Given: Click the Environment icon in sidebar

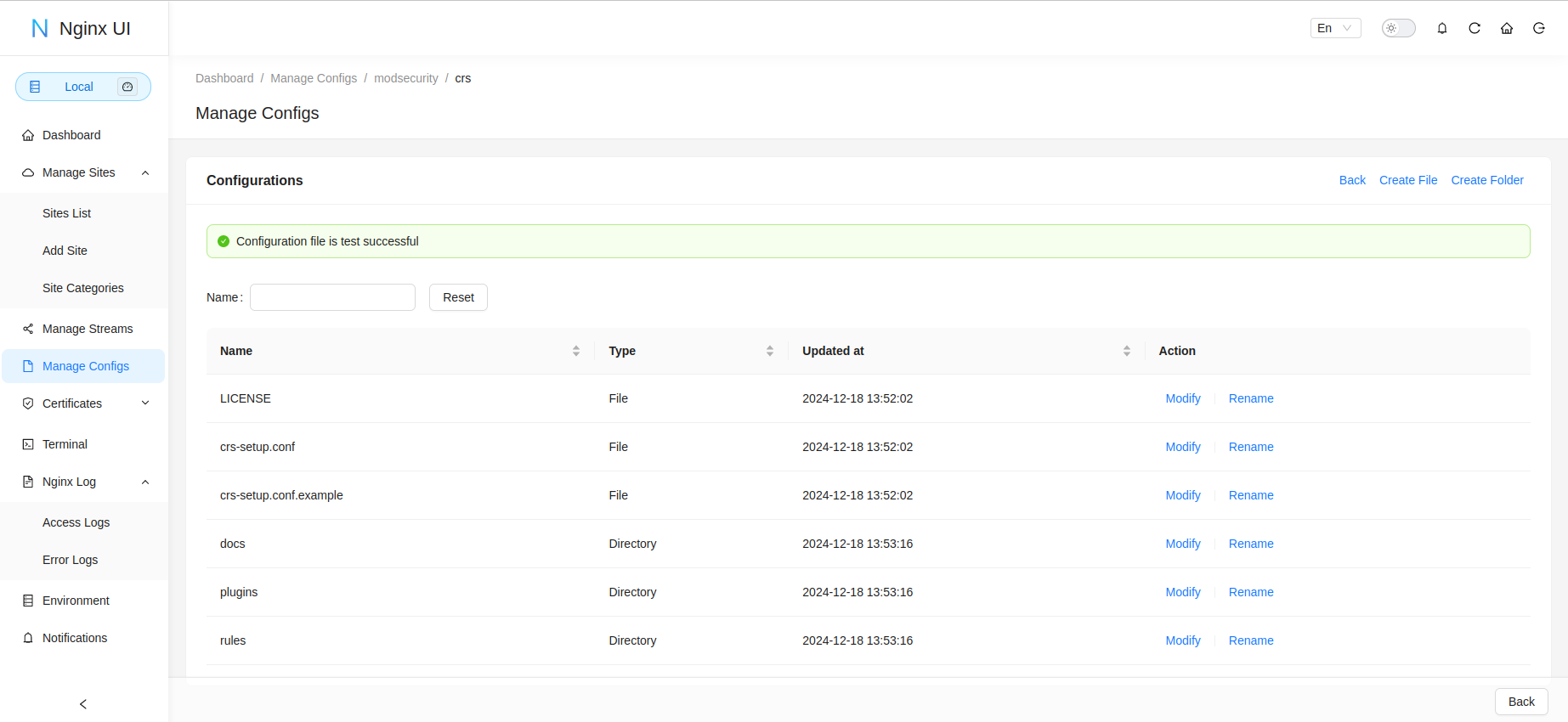Looking at the screenshot, I should coord(28,601).
